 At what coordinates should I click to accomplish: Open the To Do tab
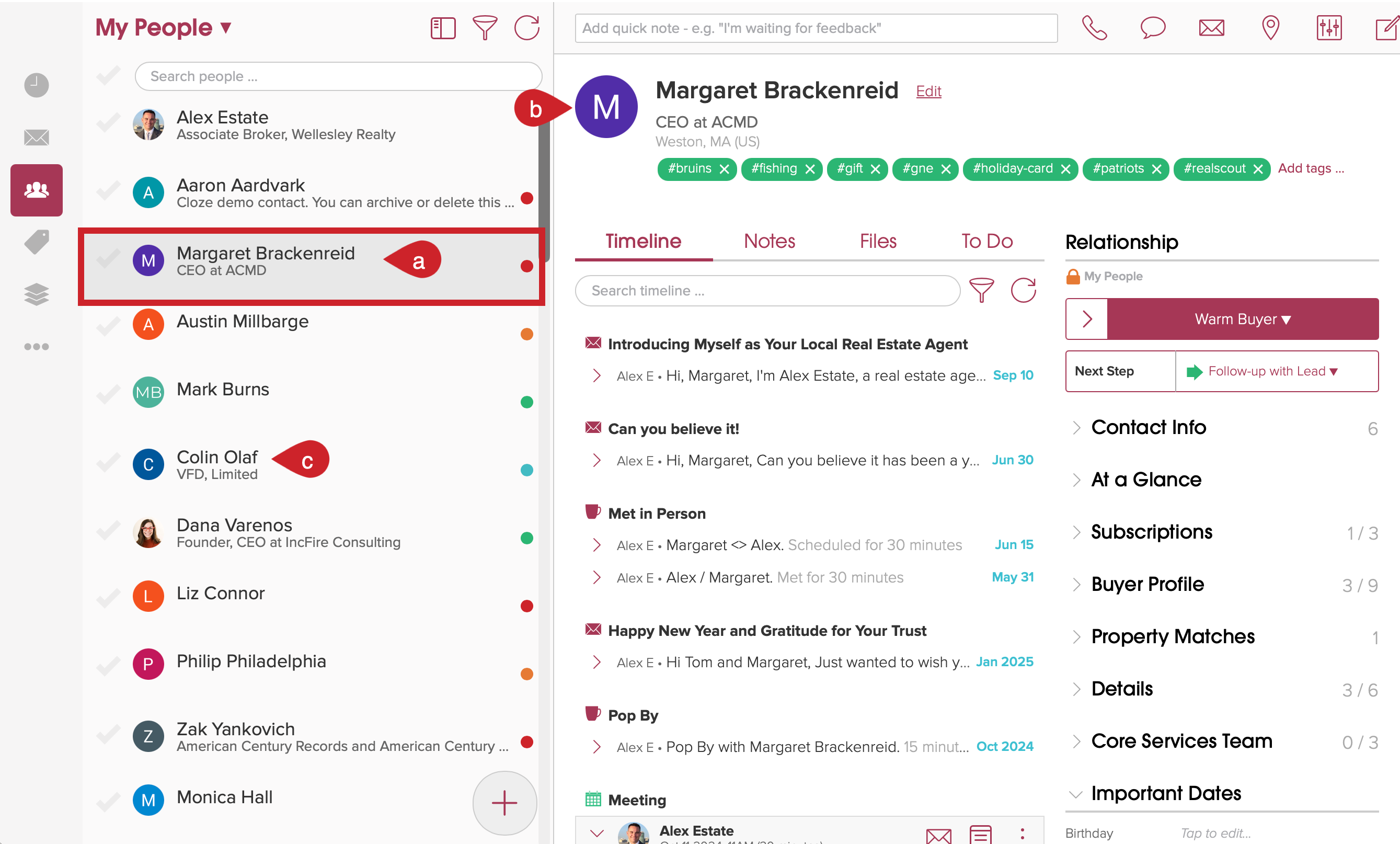coord(986,242)
